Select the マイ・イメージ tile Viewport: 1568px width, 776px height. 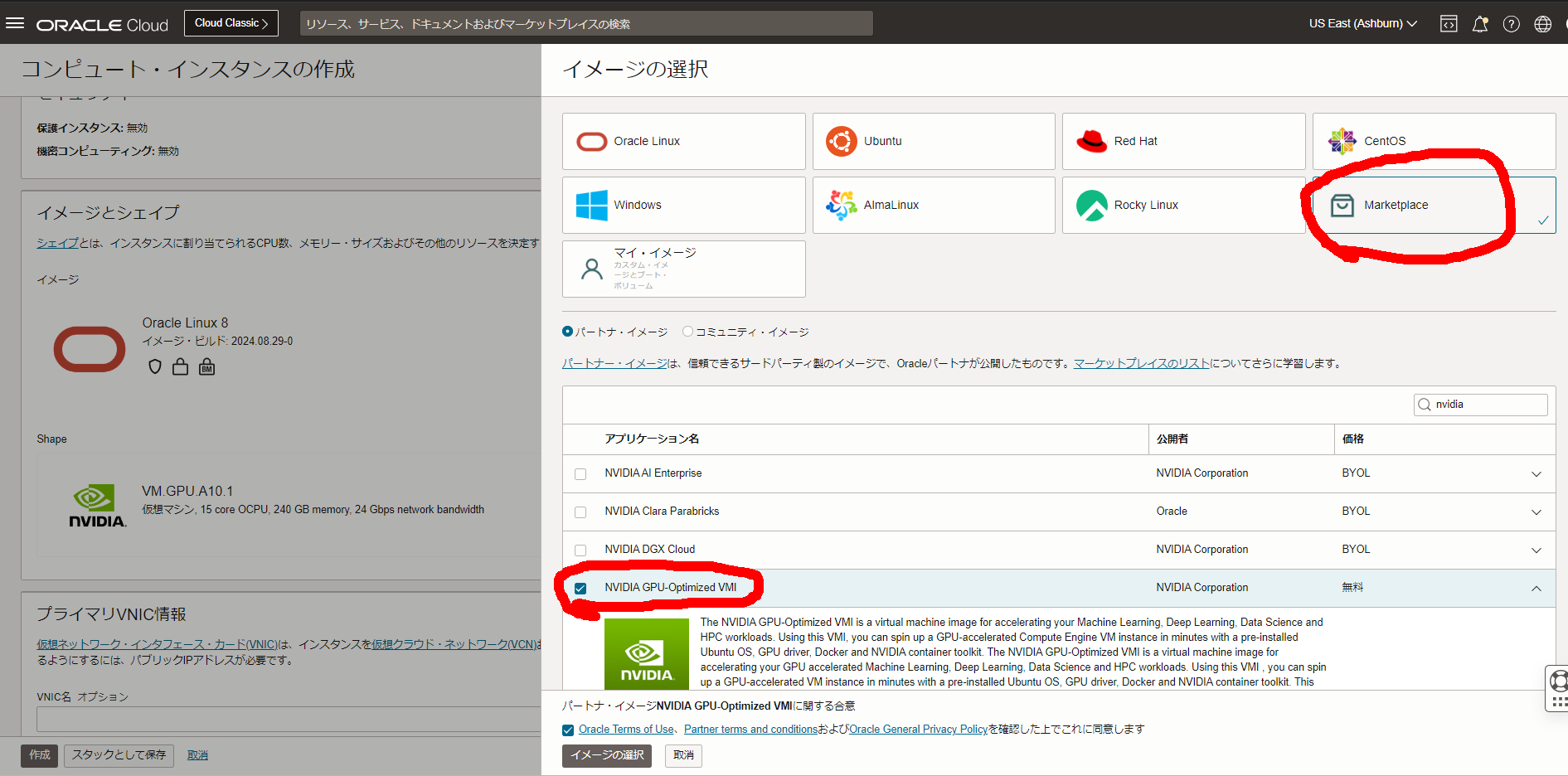click(684, 269)
